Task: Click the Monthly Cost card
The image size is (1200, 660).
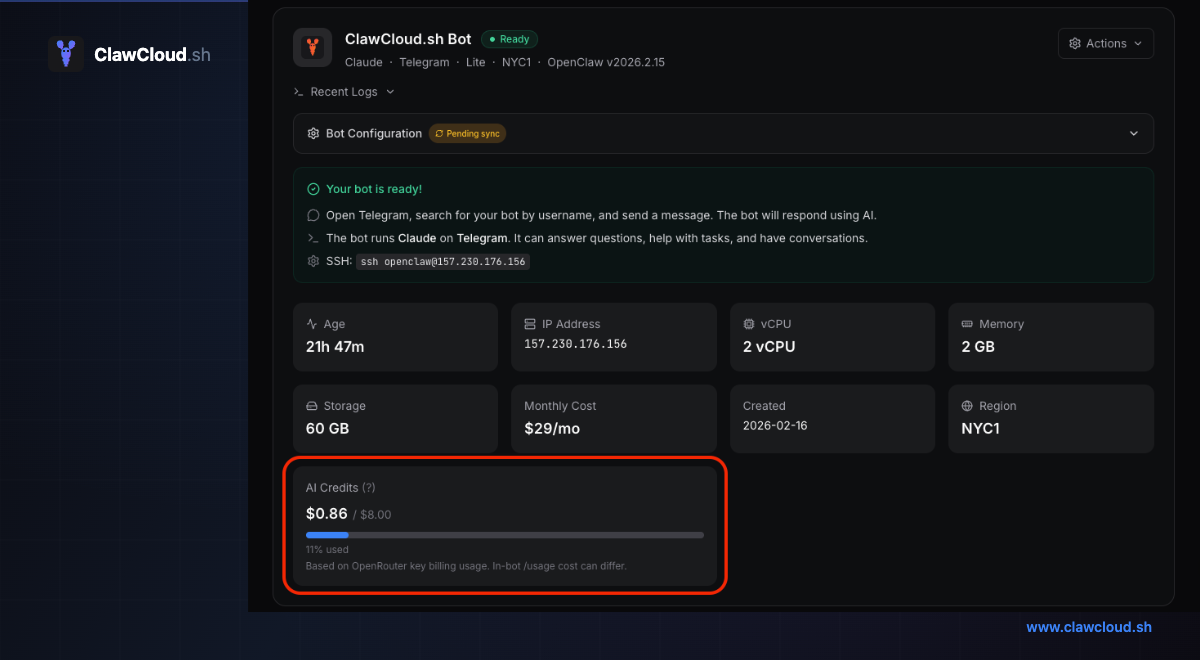Action: pos(613,418)
